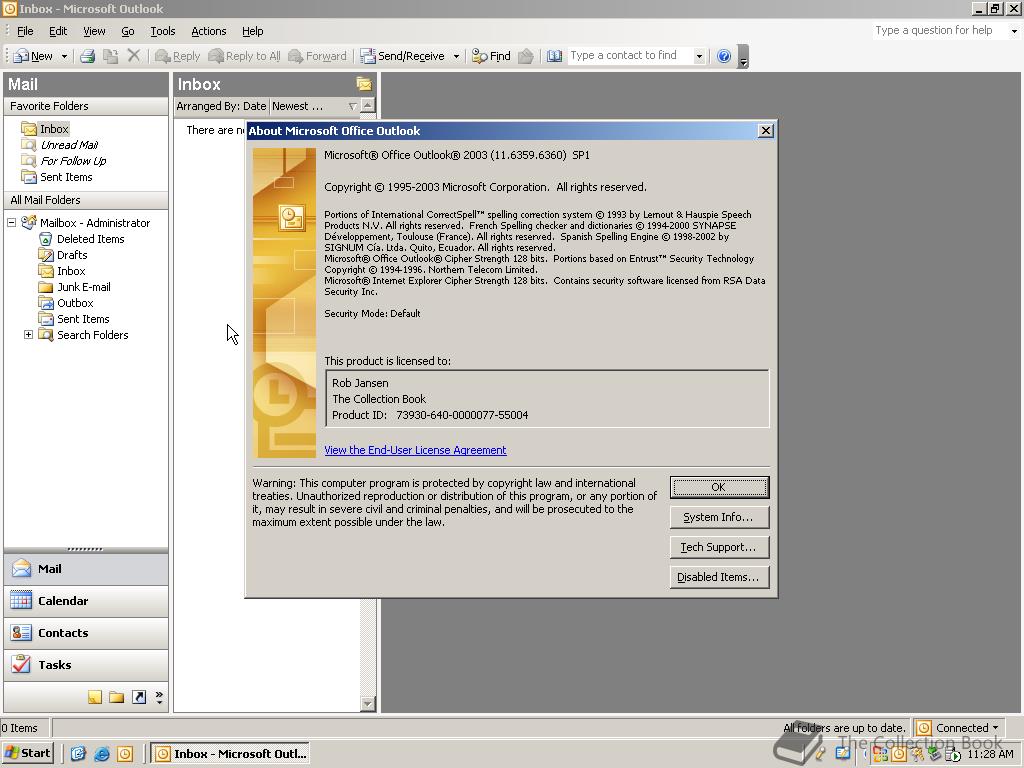
Task: Open the Go menu
Action: tap(127, 31)
